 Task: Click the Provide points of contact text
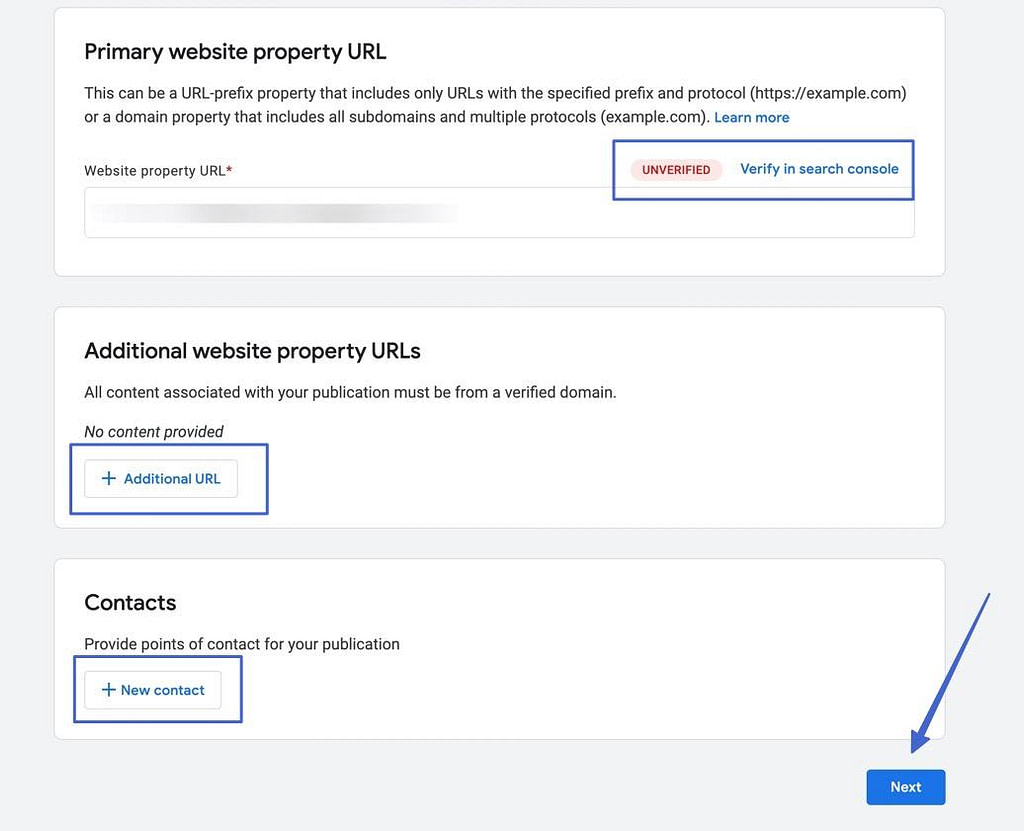[x=241, y=644]
